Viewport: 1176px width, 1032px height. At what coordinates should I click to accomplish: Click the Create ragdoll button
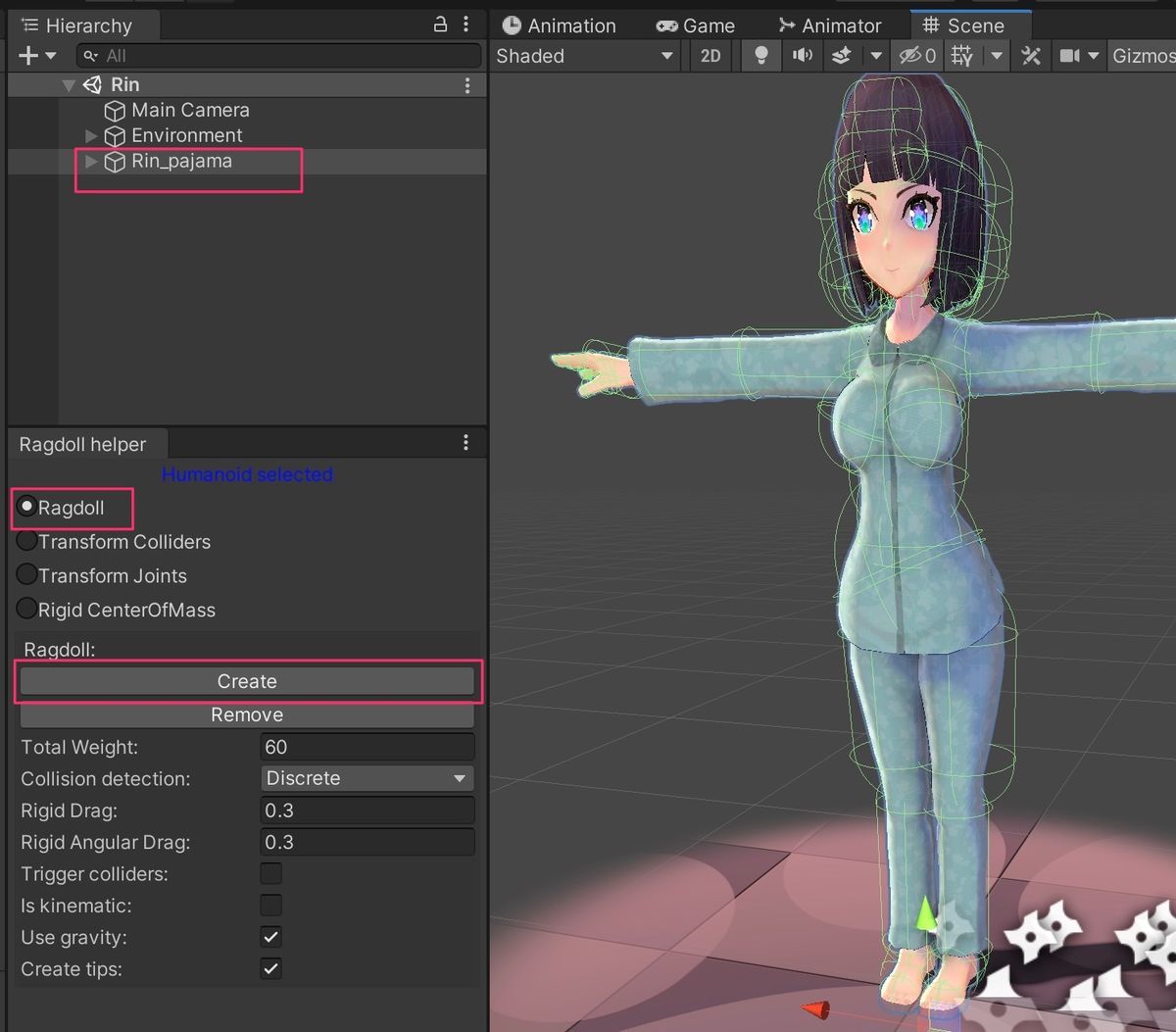point(247,681)
